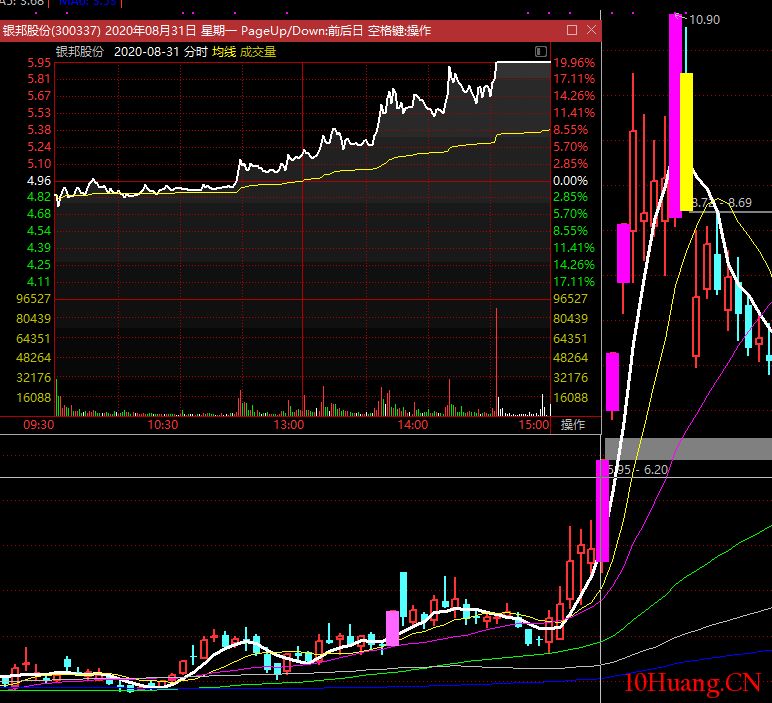Click the 10.90 high price label
The height and width of the screenshot is (703, 772).
coord(704,19)
